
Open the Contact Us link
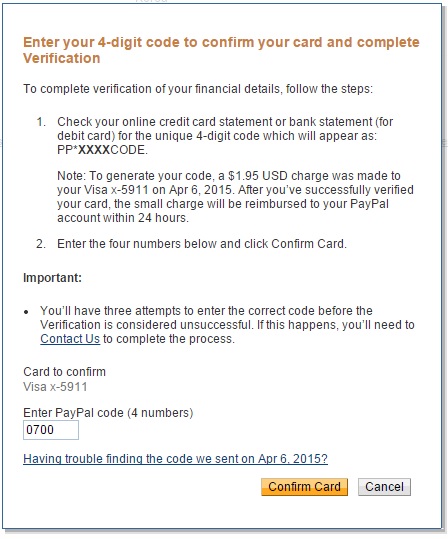[70, 339]
